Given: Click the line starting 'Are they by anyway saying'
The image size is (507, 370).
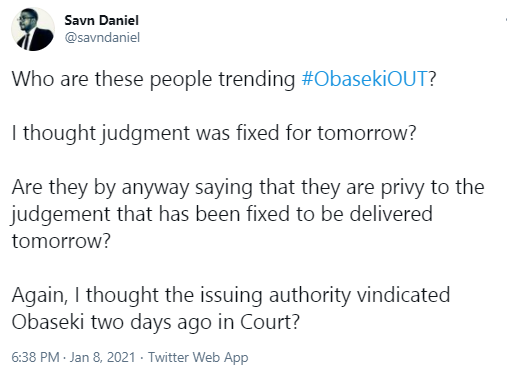Looking at the screenshot, I should click(248, 187).
